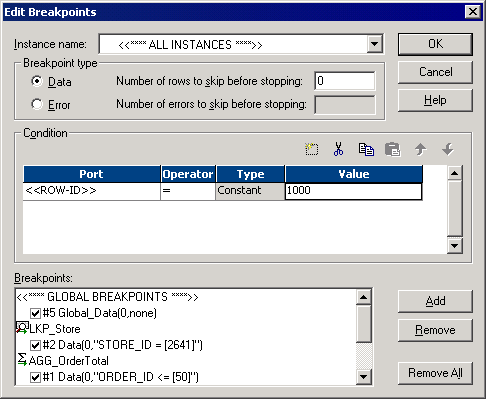The image size is (486, 399).
Task: Select the #1 Data ORDER_ID breakpoint text
Action: [120, 377]
